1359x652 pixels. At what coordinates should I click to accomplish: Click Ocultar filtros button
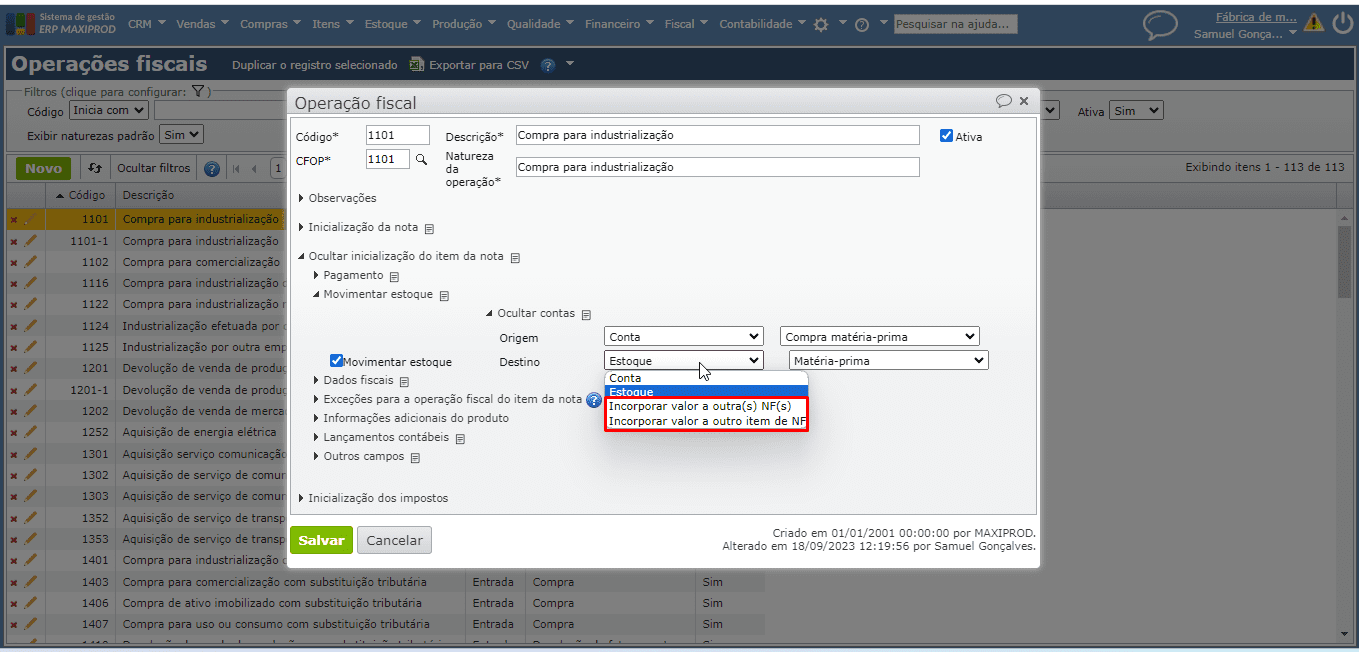153,168
